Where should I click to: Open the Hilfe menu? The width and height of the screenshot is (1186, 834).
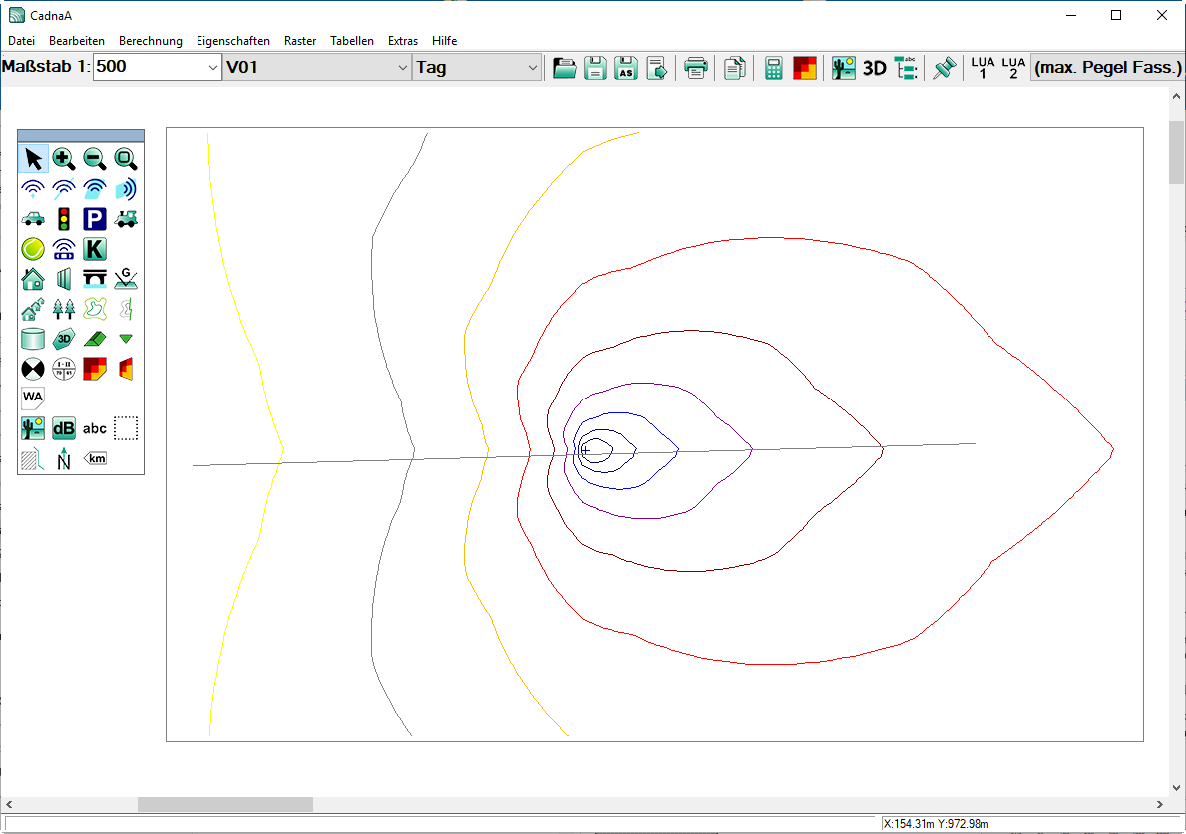pyautogui.click(x=444, y=41)
